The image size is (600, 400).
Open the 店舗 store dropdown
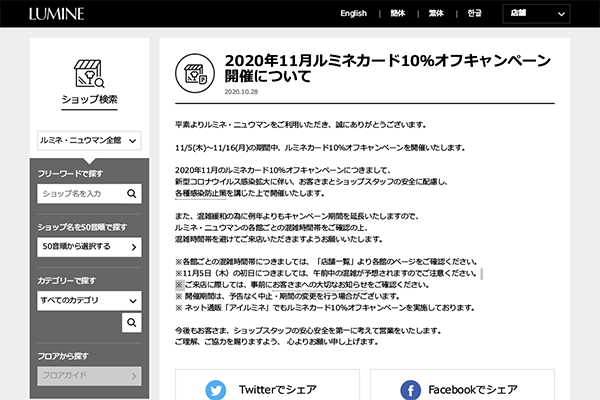536,14
